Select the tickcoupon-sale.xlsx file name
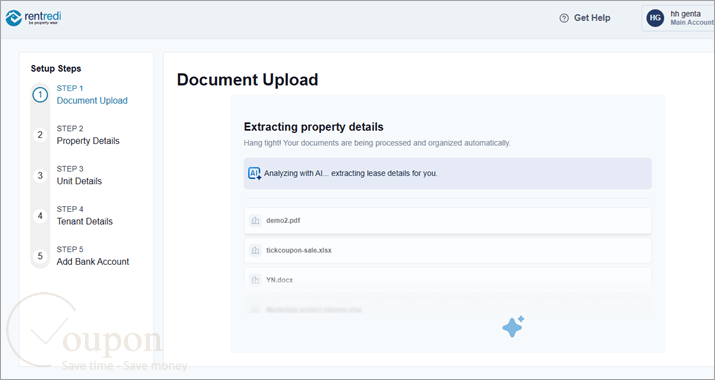This screenshot has width=715, height=380. pos(299,250)
